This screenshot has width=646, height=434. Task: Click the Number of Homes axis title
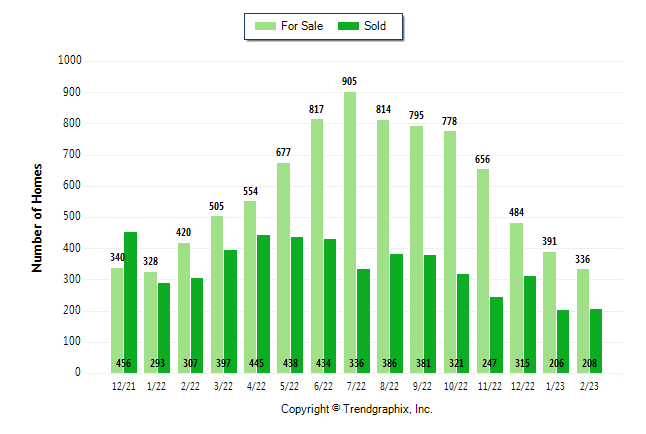[x=37, y=217]
